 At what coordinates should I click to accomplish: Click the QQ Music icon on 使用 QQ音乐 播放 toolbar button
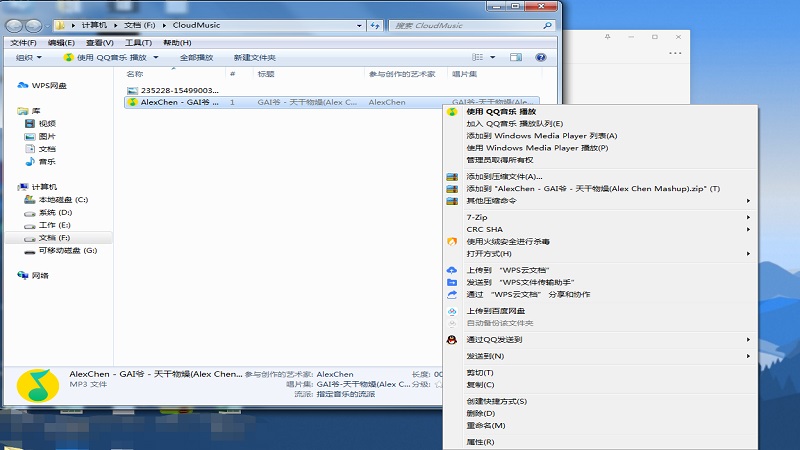[68, 57]
